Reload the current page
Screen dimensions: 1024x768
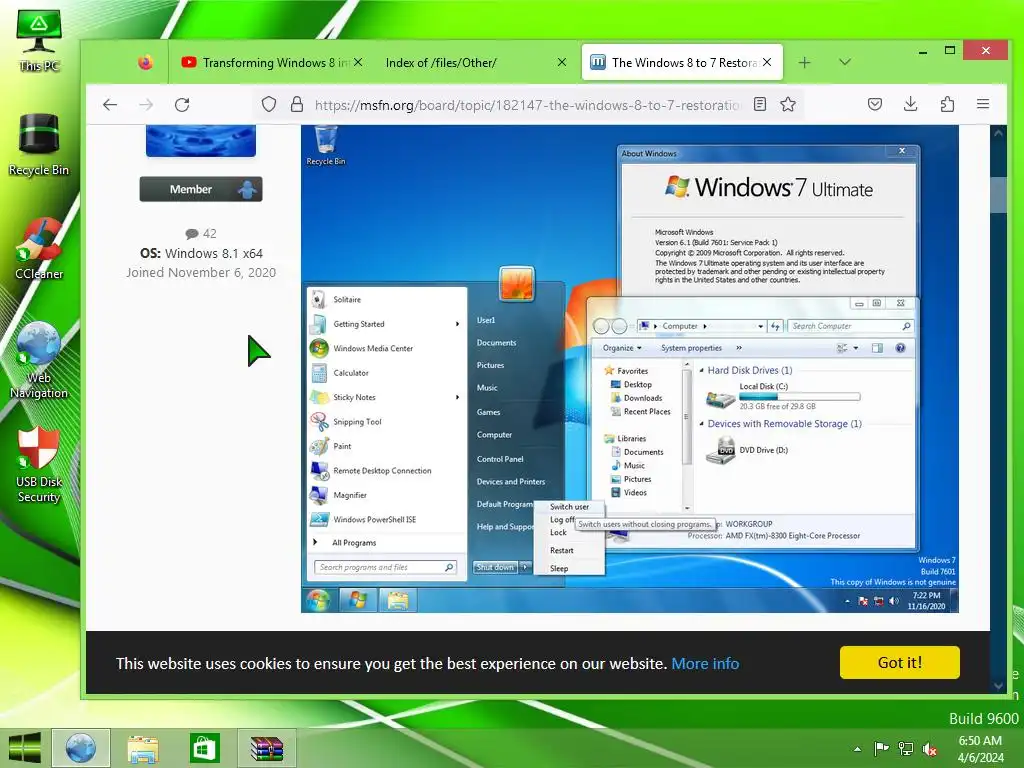(x=182, y=104)
